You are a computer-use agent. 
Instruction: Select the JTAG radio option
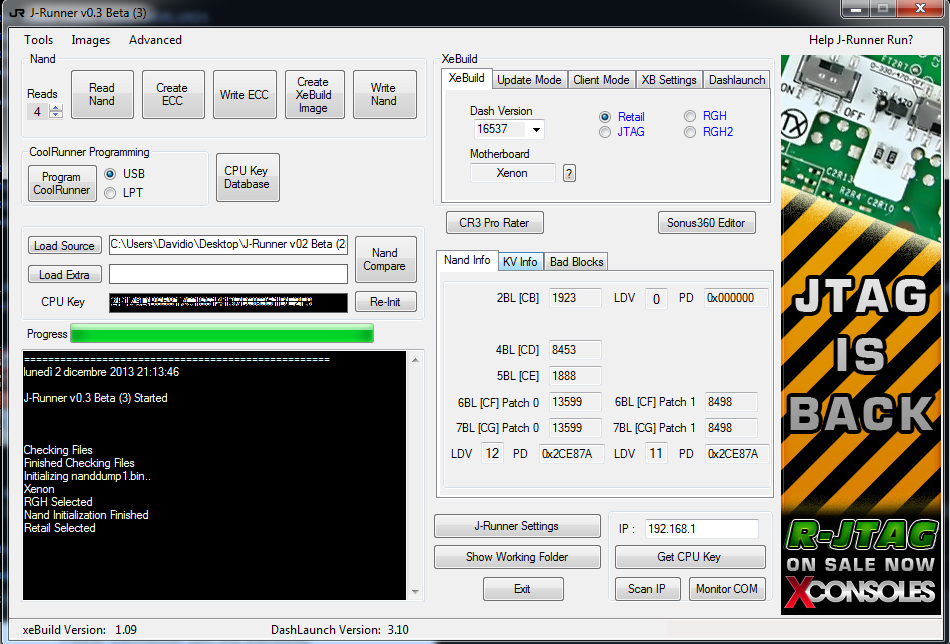coord(605,132)
